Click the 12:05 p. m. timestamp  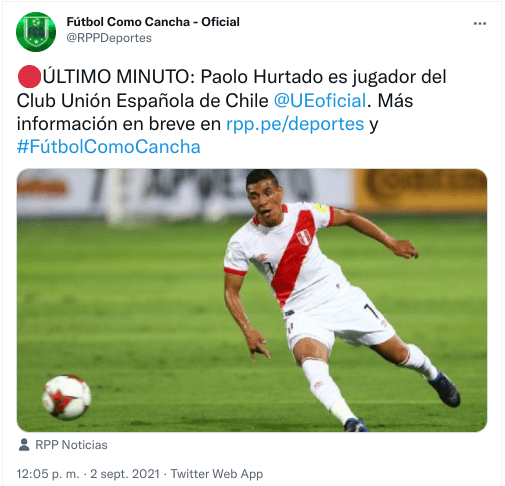coord(48,474)
